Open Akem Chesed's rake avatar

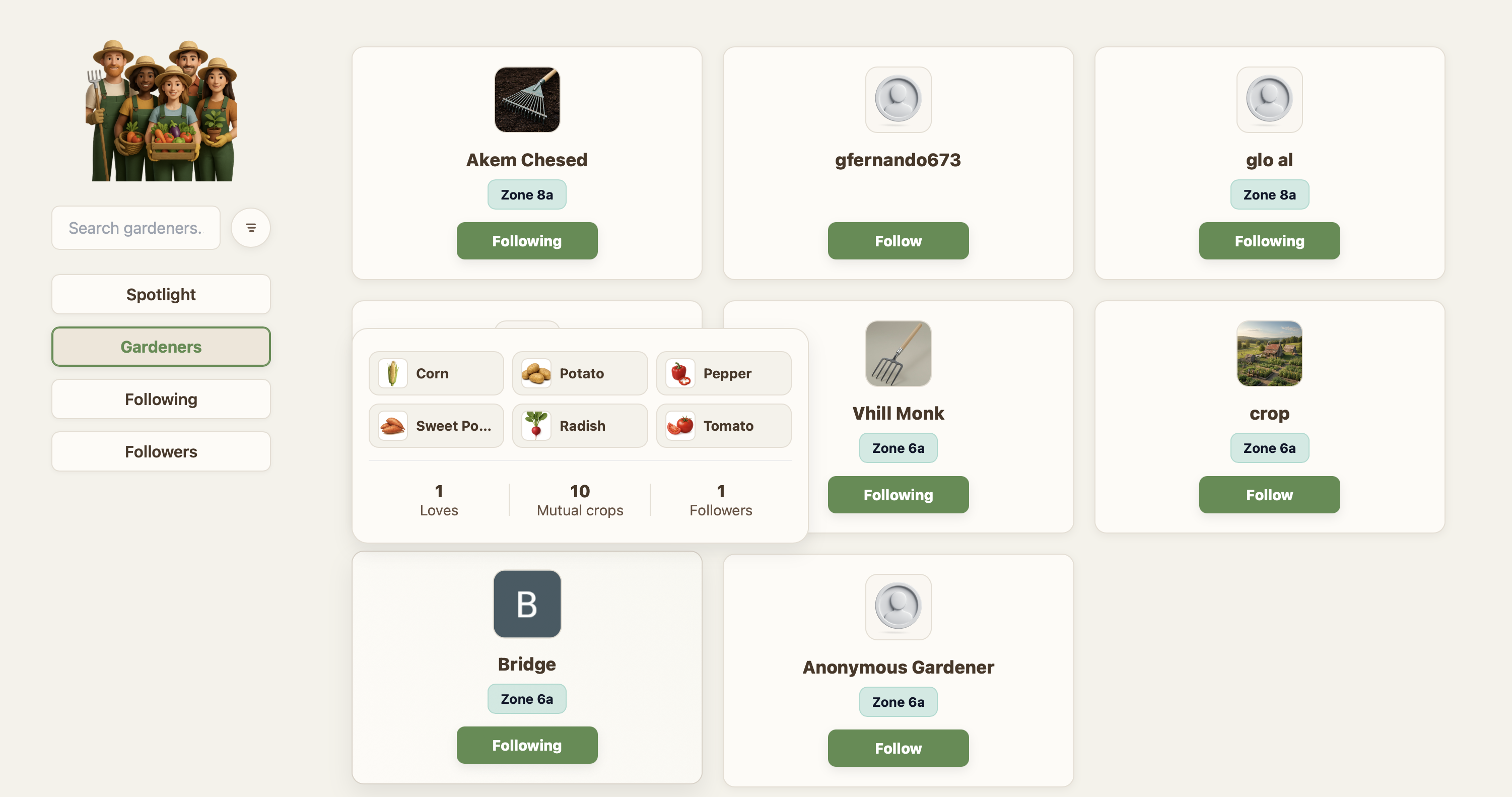point(526,100)
